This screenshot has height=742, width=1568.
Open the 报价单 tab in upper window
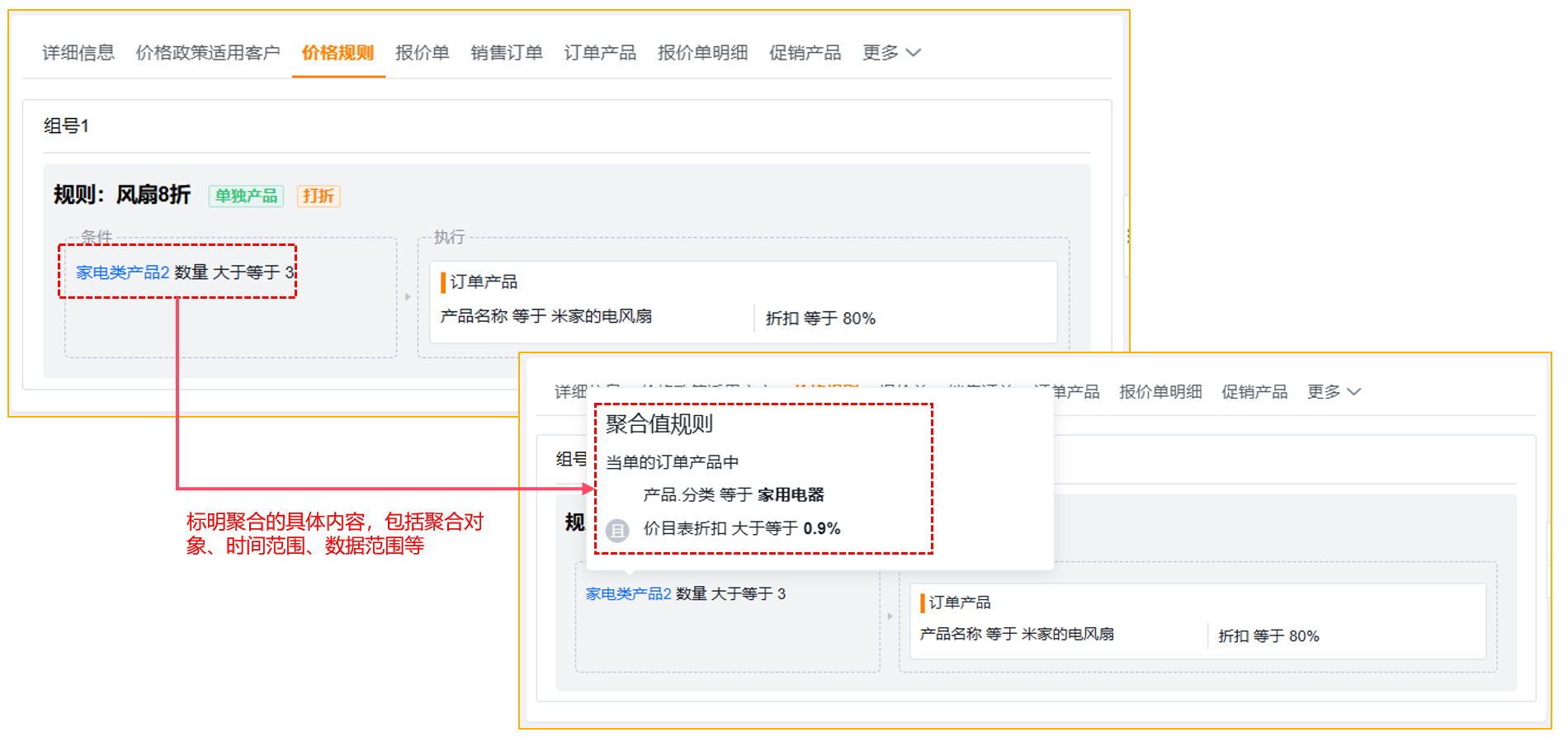(x=423, y=53)
